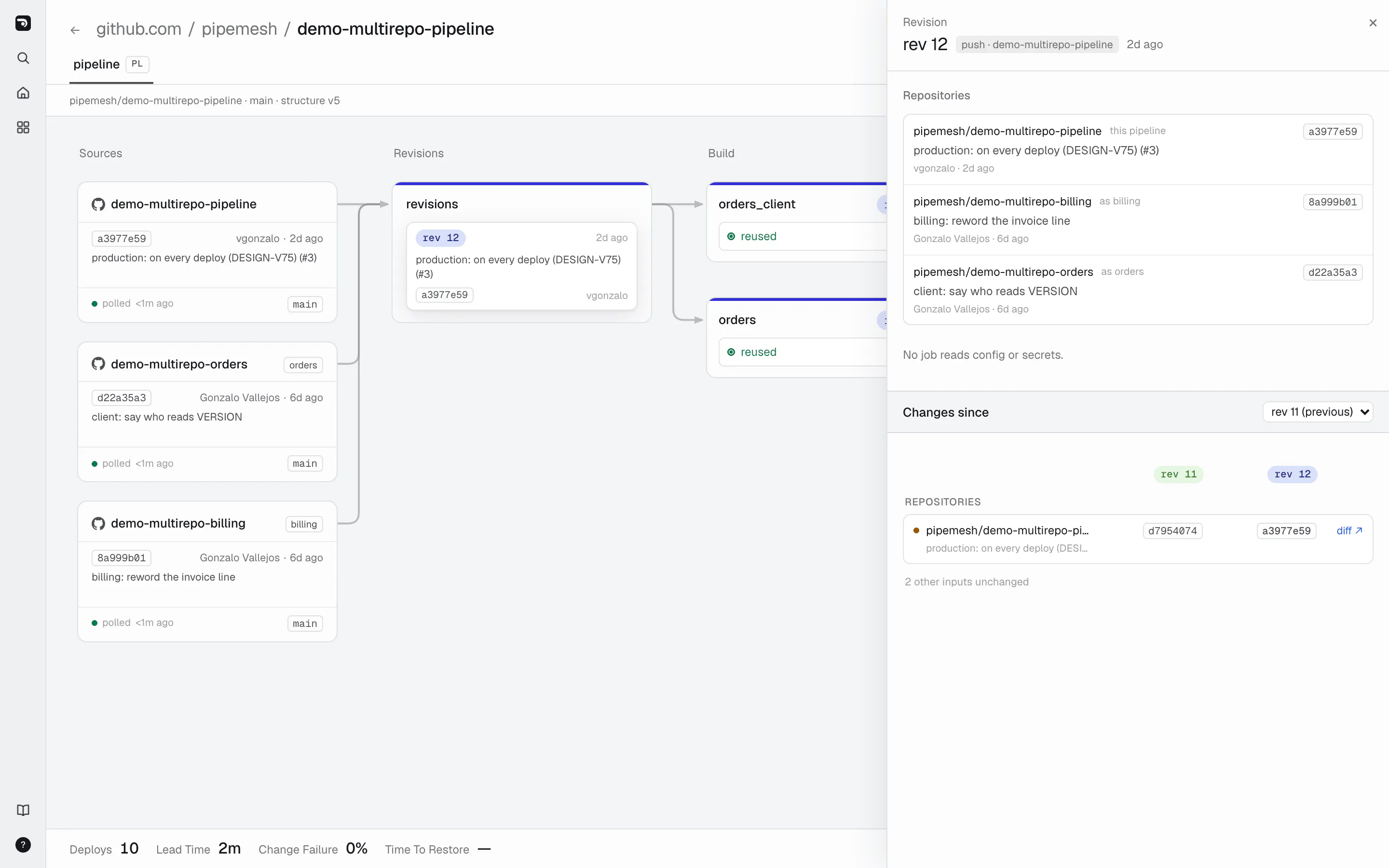Open help question mark icon
1389x868 pixels.
pyautogui.click(x=23, y=844)
